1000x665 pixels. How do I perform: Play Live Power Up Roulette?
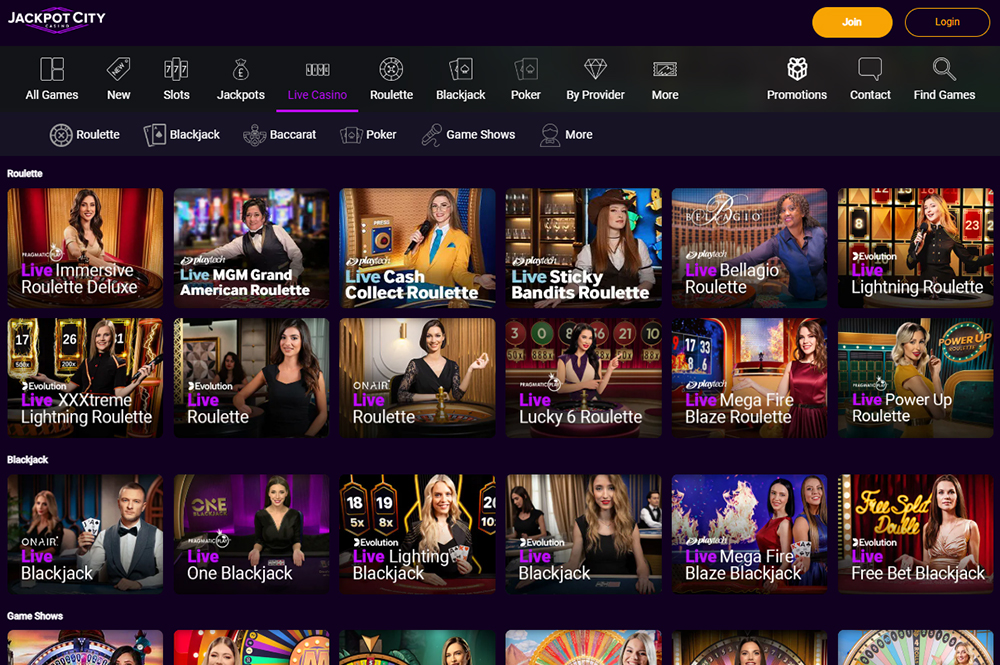coord(916,378)
